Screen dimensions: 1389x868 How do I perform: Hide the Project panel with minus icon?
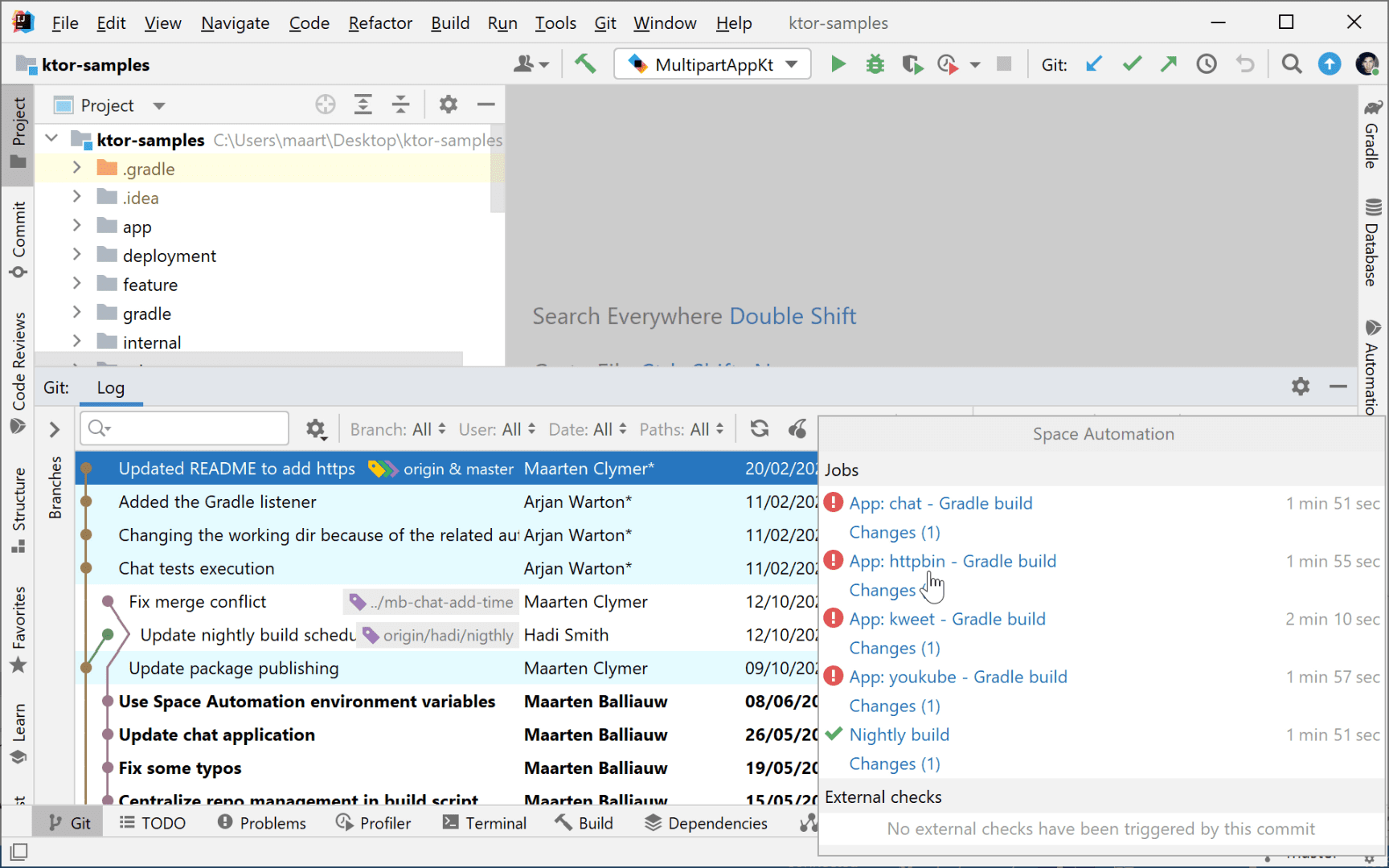[486, 104]
